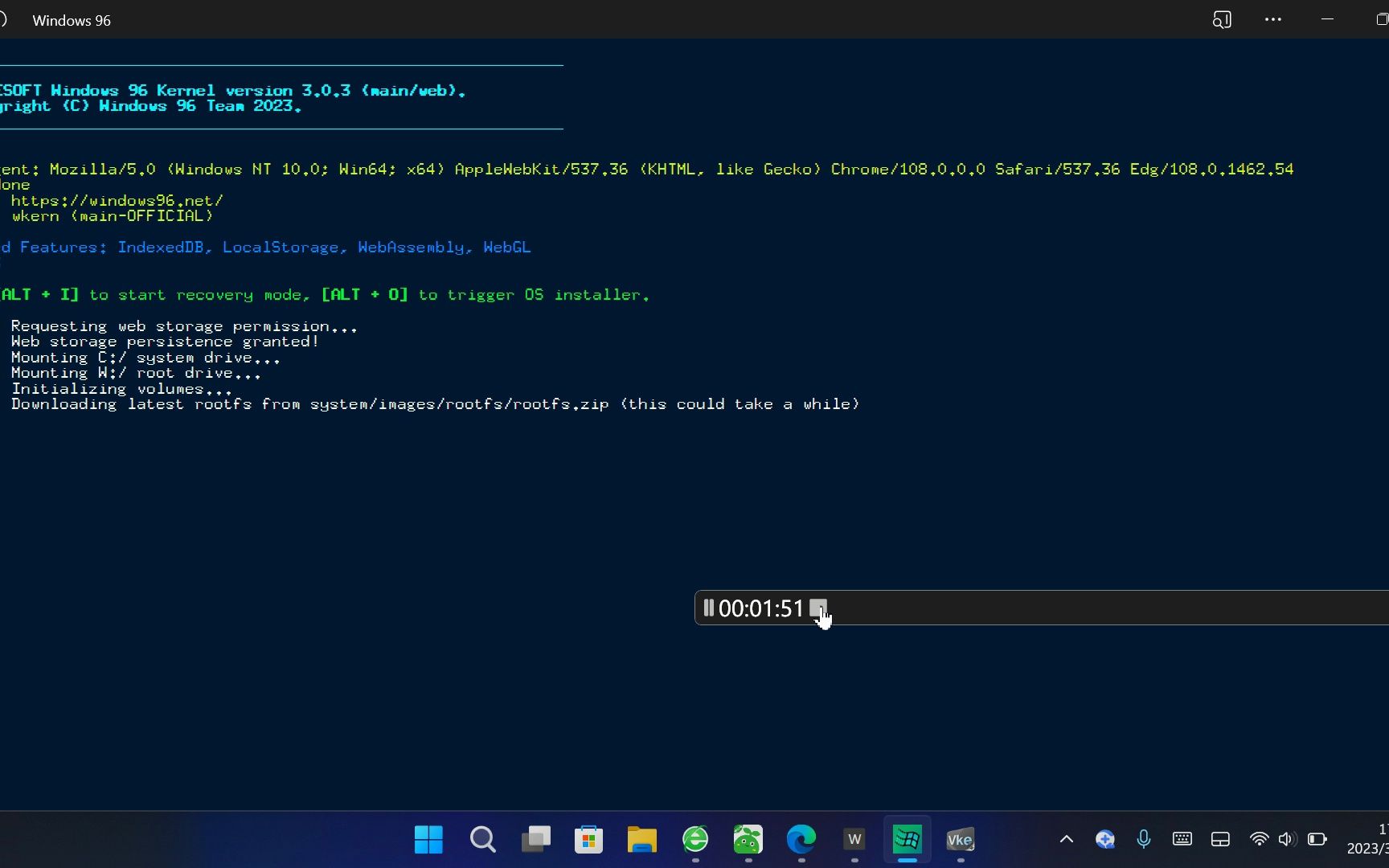Click the recording timer 00:01:51
Screen dimensions: 1389x868
[x=760, y=608]
